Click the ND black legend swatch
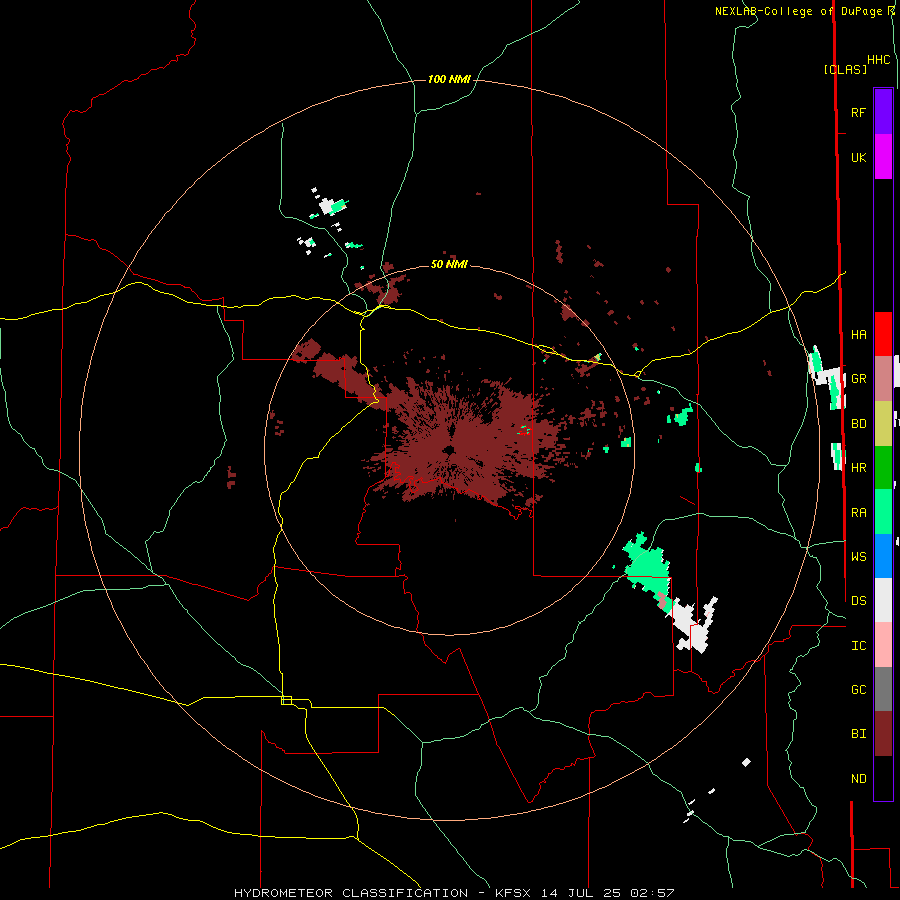 pos(883,778)
